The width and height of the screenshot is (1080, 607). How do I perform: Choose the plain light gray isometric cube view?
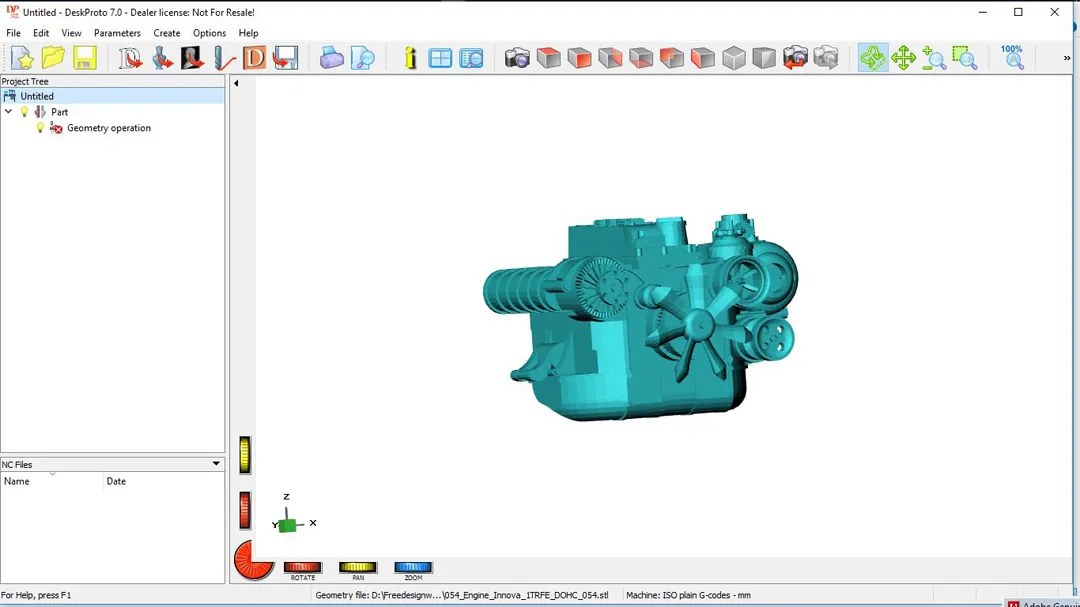(734, 58)
